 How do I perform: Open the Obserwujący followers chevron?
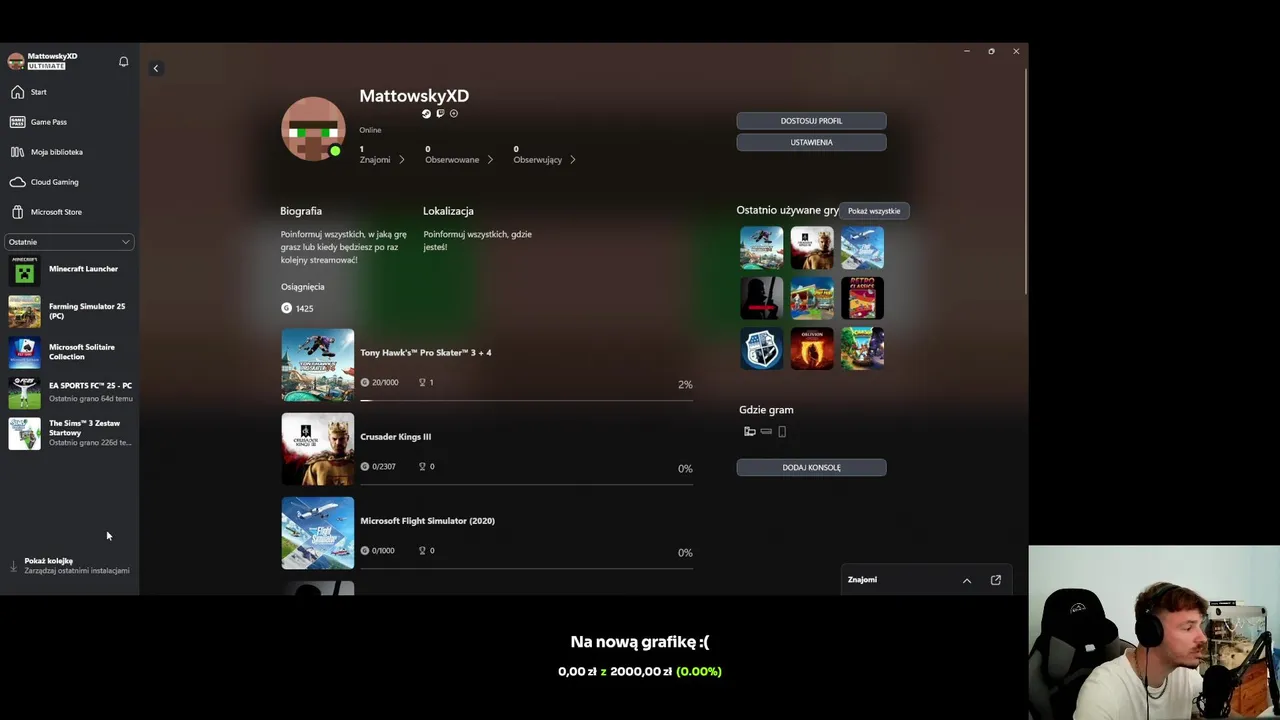572,160
